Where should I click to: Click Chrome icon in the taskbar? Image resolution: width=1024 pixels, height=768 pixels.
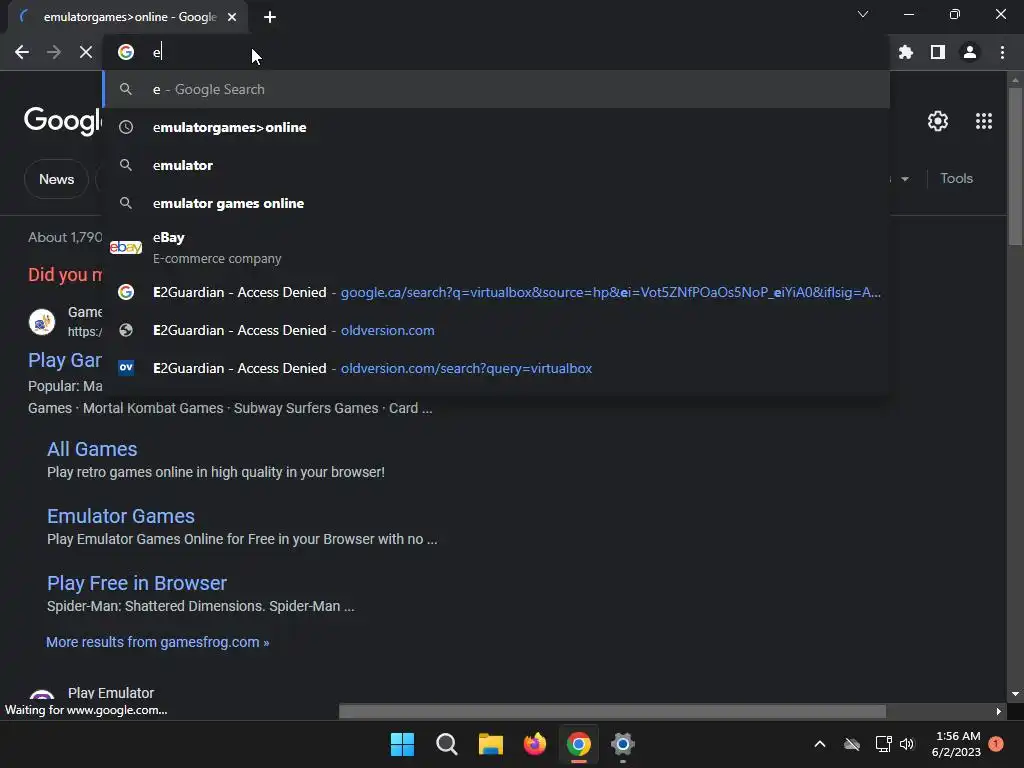pyautogui.click(x=579, y=744)
